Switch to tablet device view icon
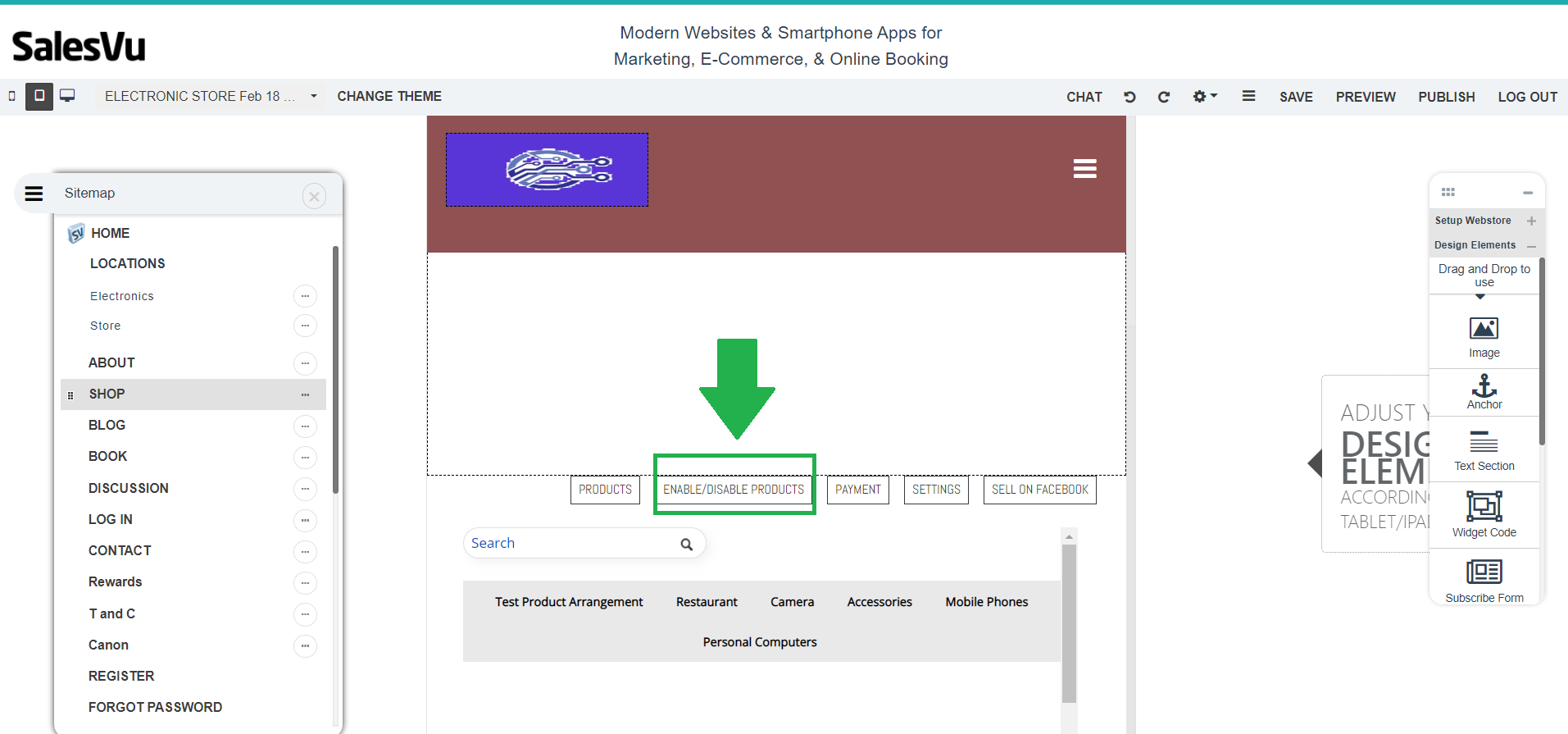1568x734 pixels. tap(39, 96)
